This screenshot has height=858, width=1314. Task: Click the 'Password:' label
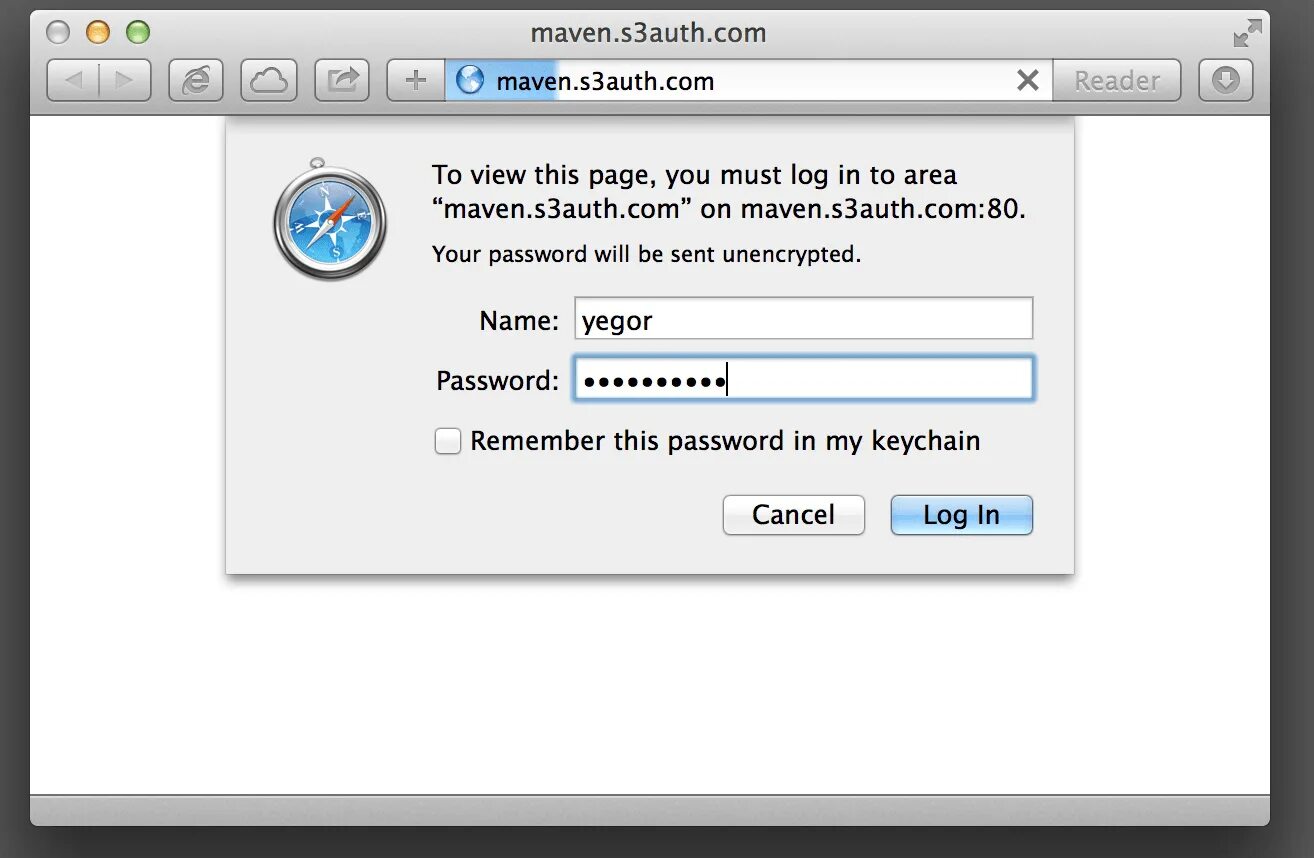[497, 381]
